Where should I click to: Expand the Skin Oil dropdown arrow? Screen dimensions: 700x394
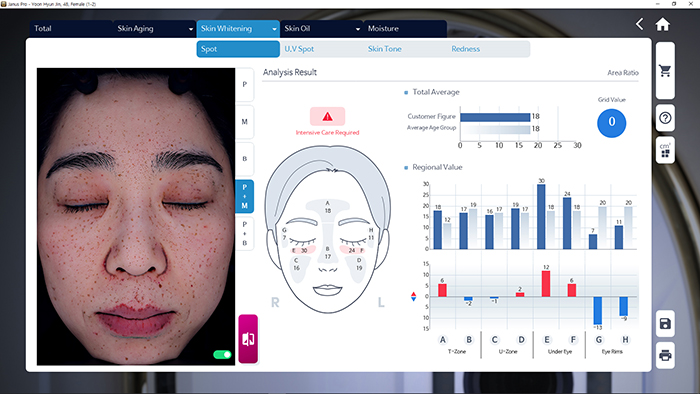point(358,29)
